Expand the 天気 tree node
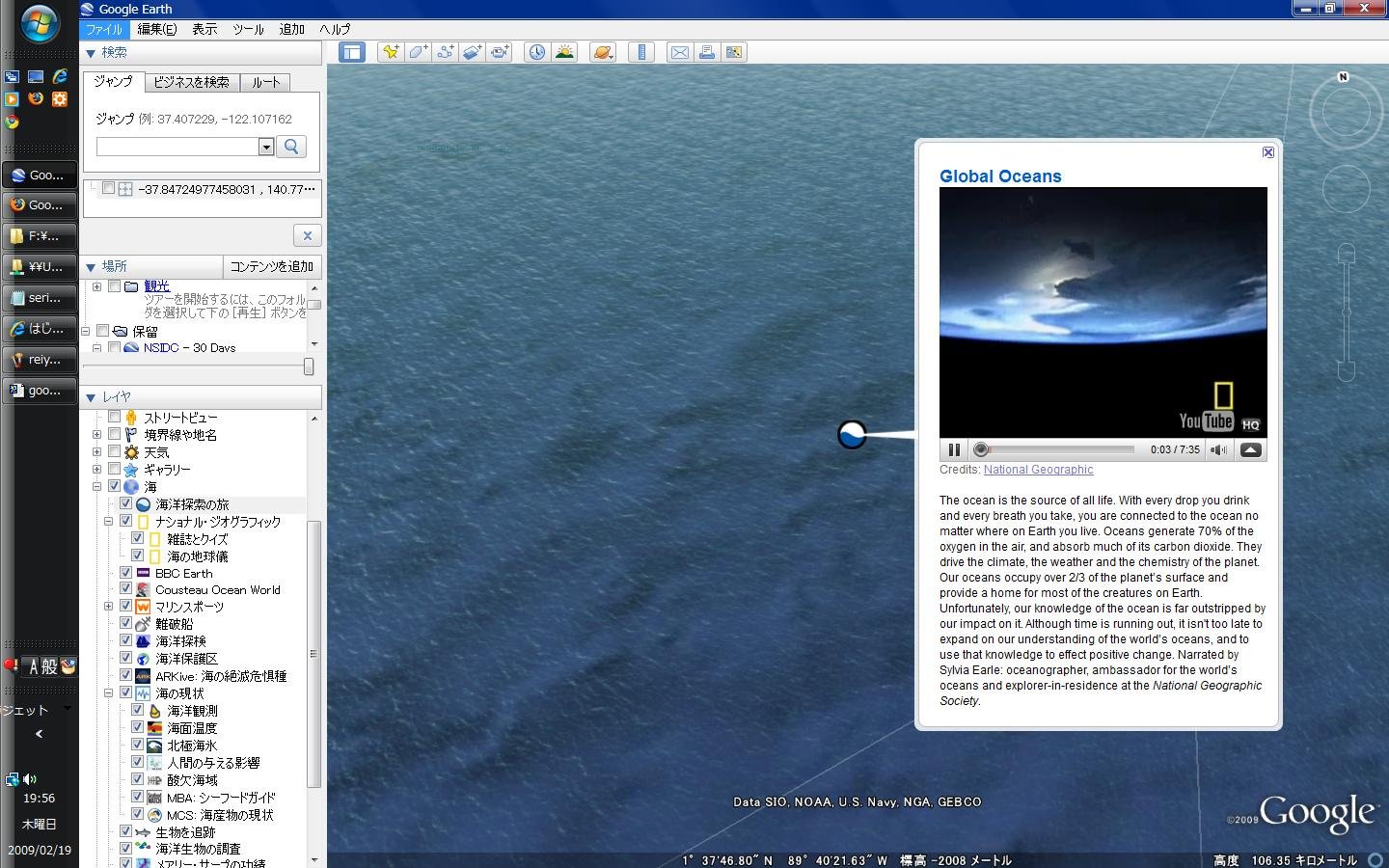 click(x=96, y=452)
